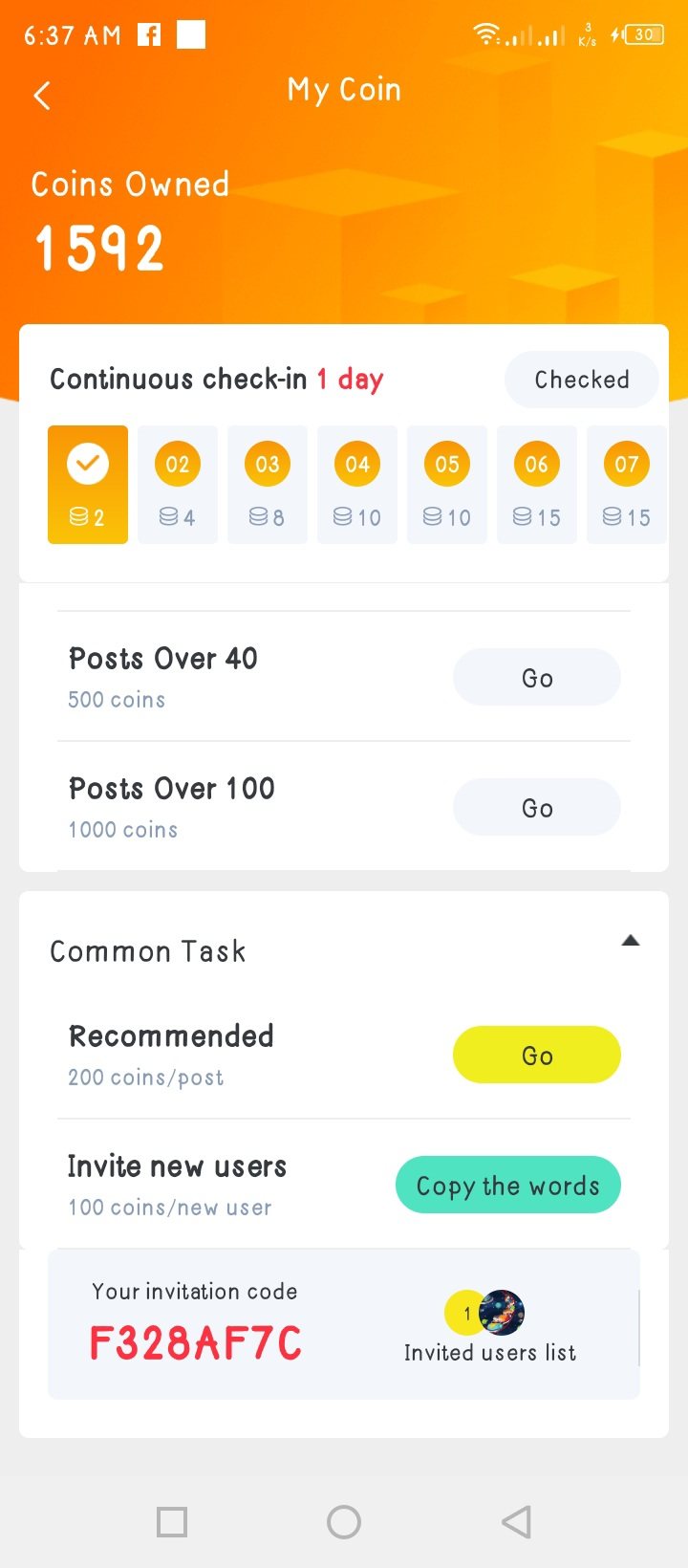
Task: Collapse the Common Task section
Action: tap(630, 941)
